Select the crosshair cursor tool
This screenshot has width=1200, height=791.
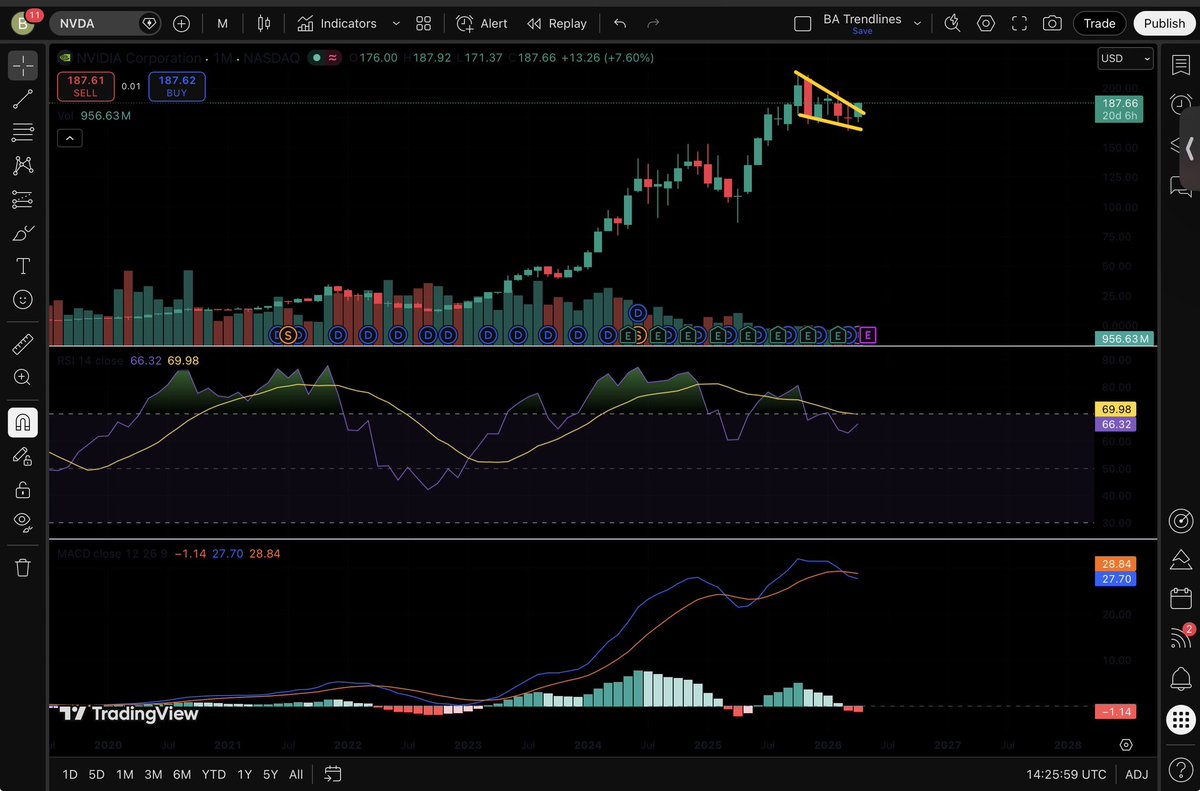(23, 65)
